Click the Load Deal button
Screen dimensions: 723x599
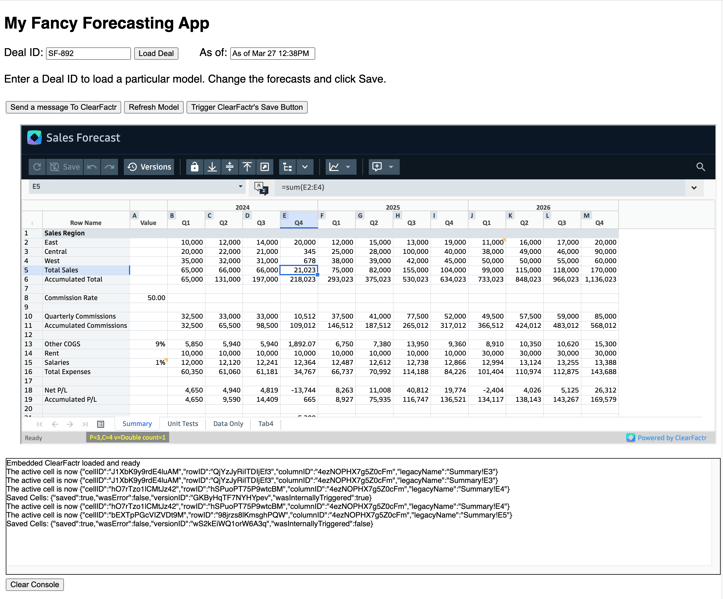(156, 53)
